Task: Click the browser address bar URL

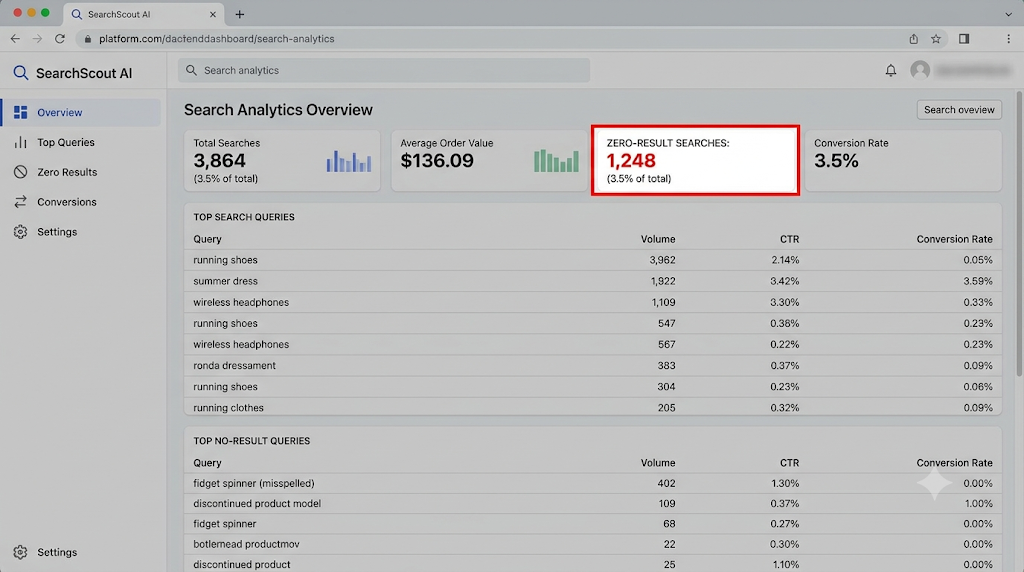Action: [217, 39]
